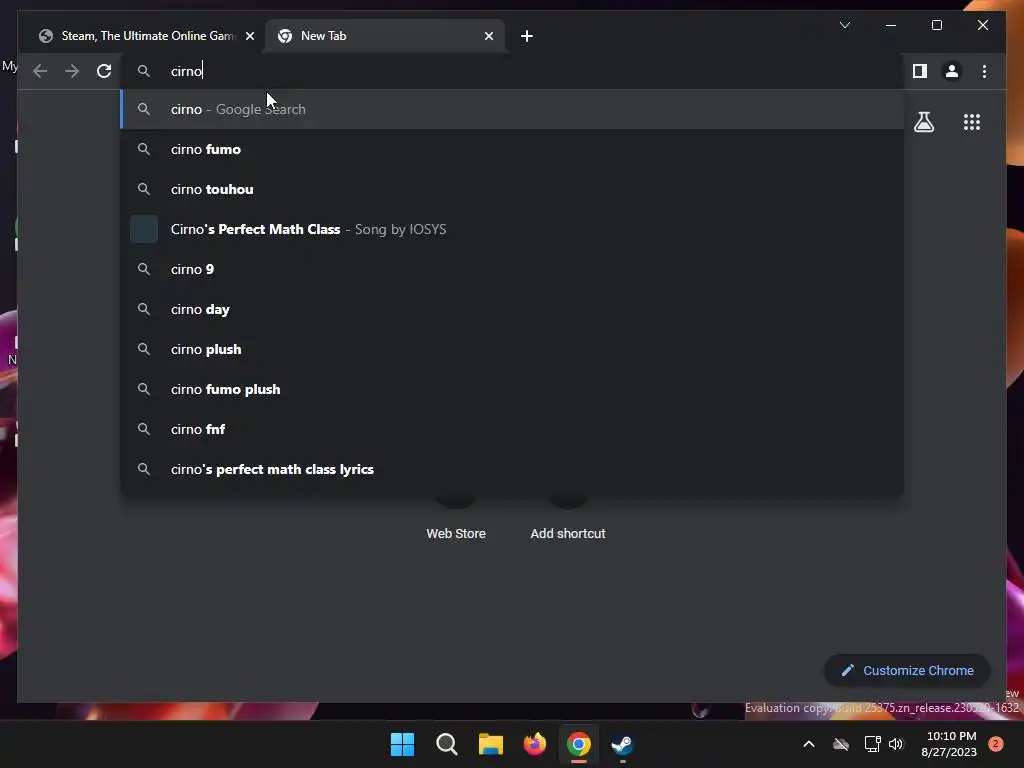Screen dimensions: 1024x768
Task: Switch to the Steam tab
Action: pos(144,36)
